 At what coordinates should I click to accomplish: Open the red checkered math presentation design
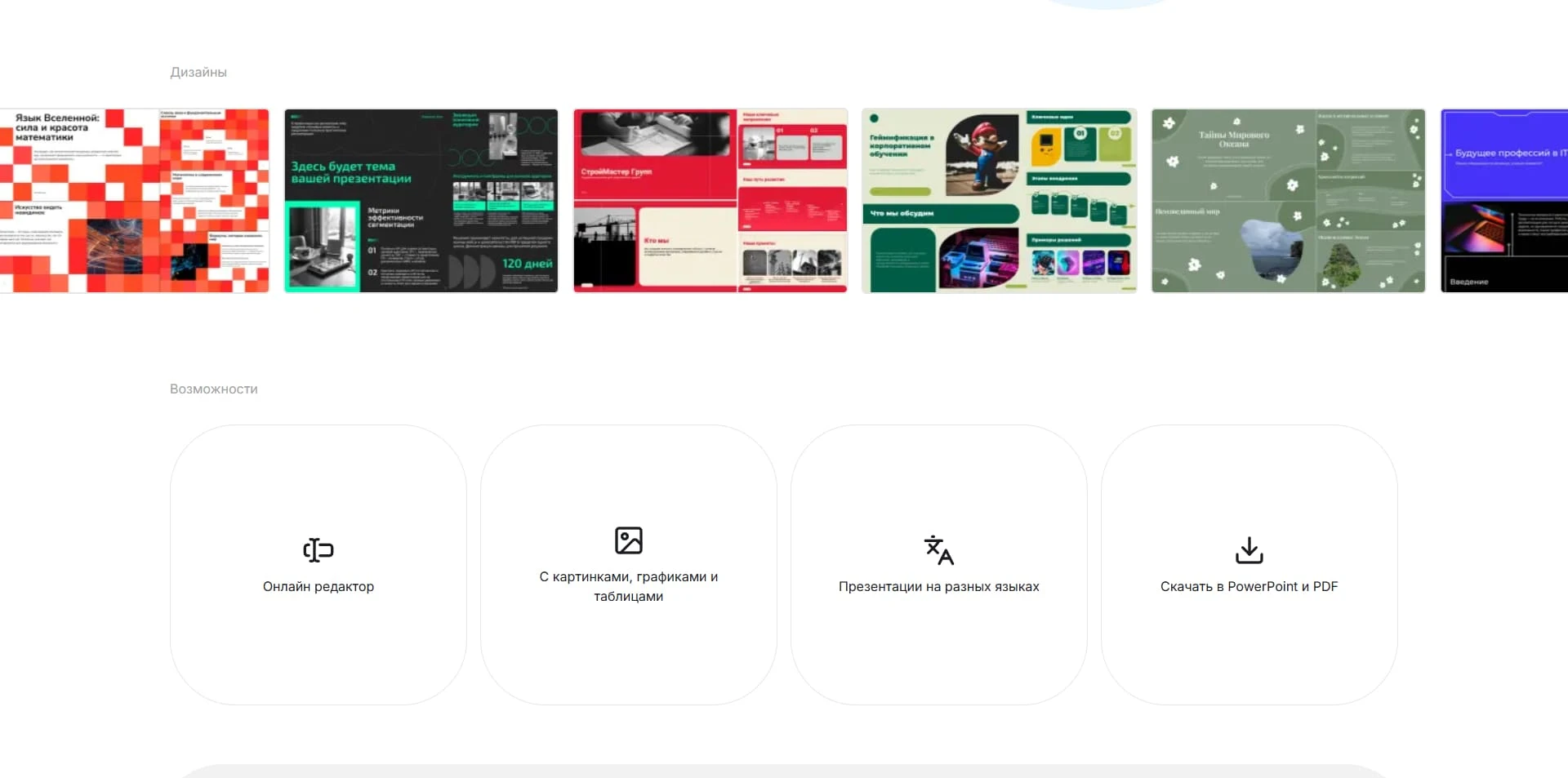(x=134, y=201)
